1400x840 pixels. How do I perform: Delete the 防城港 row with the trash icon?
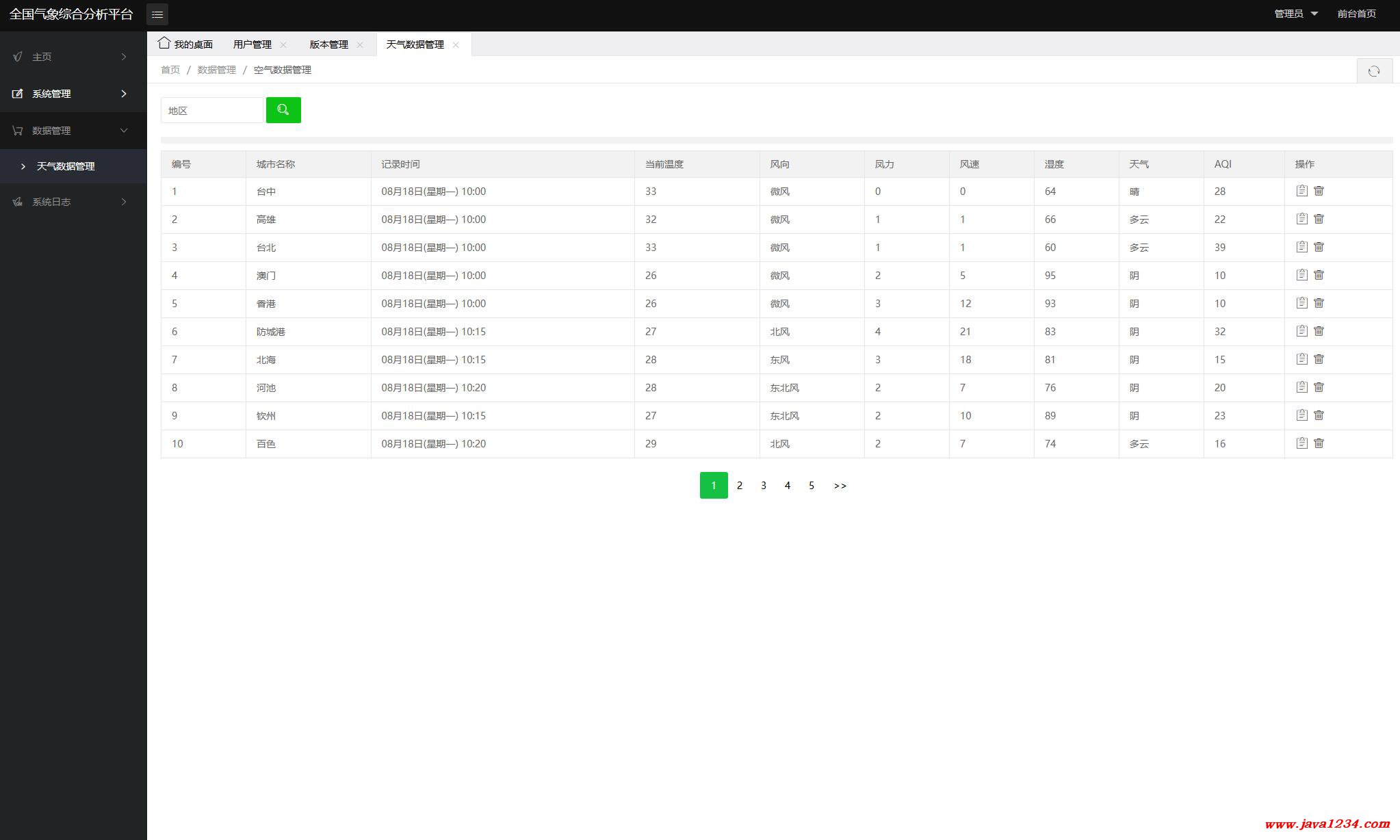coord(1319,331)
